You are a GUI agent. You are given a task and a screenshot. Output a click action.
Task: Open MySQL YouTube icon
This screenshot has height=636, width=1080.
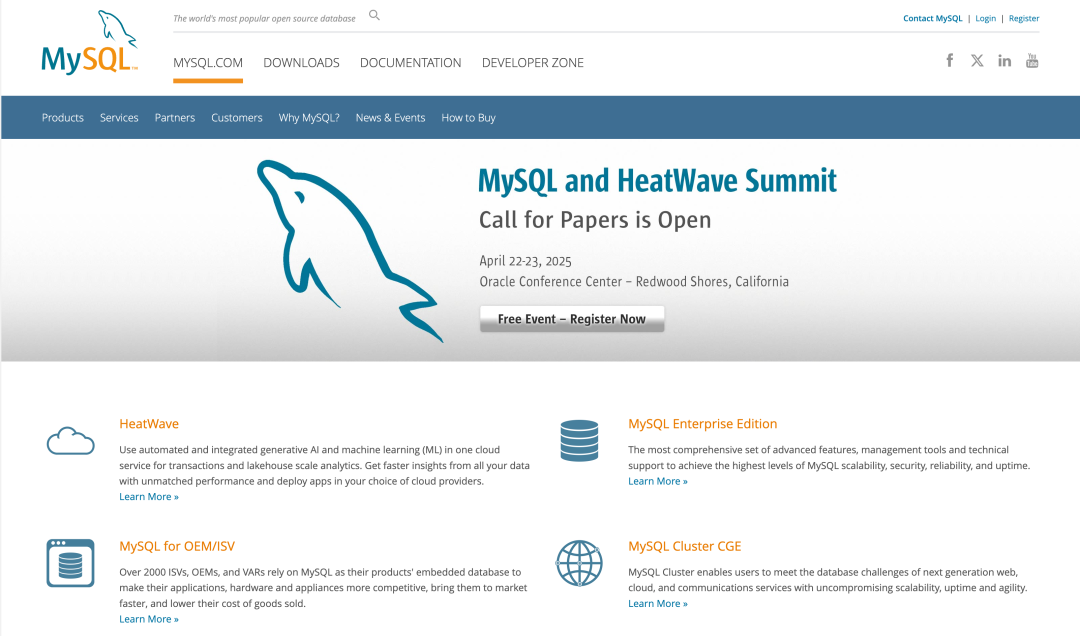point(1032,61)
